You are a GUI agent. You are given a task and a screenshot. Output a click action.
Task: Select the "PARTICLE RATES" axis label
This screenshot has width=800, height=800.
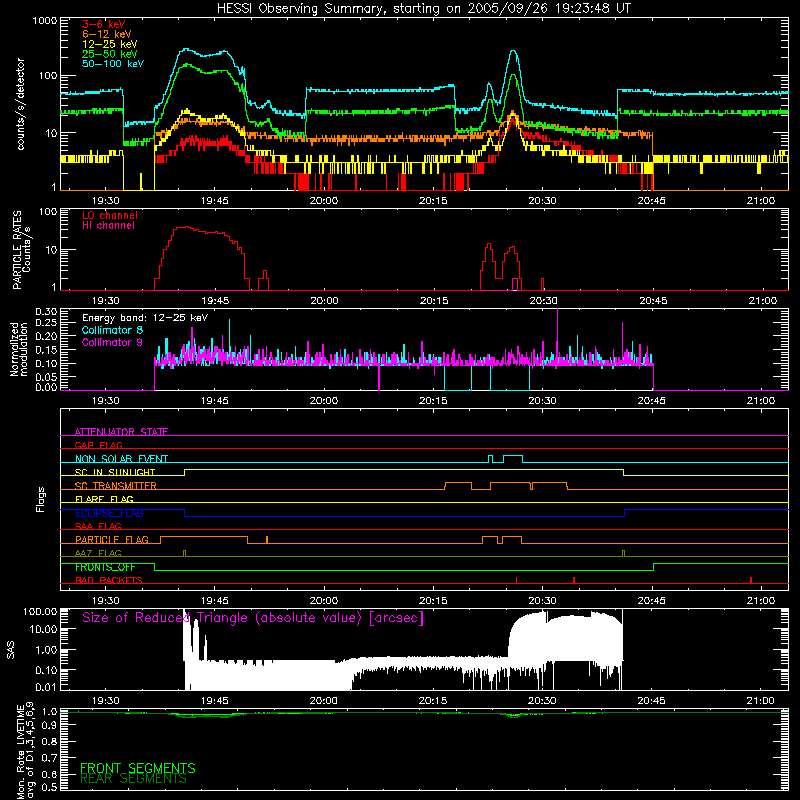[x=17, y=250]
